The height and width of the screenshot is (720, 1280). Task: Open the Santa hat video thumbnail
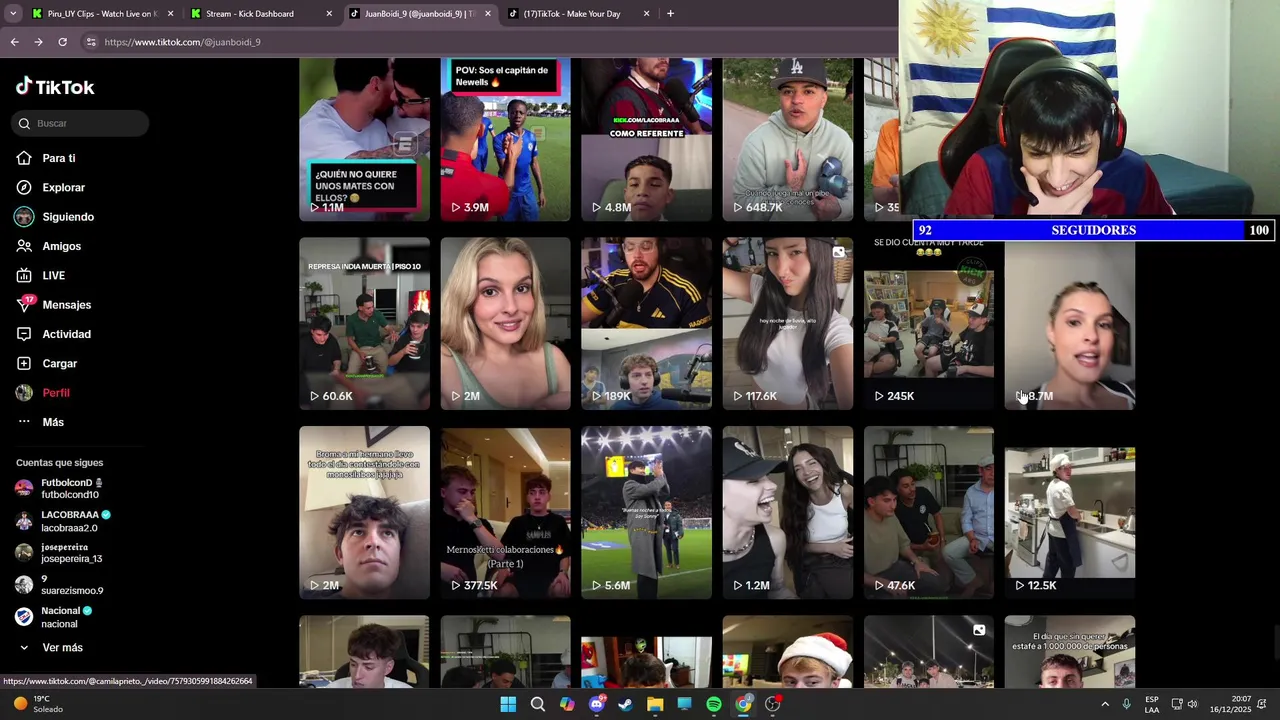[788, 652]
